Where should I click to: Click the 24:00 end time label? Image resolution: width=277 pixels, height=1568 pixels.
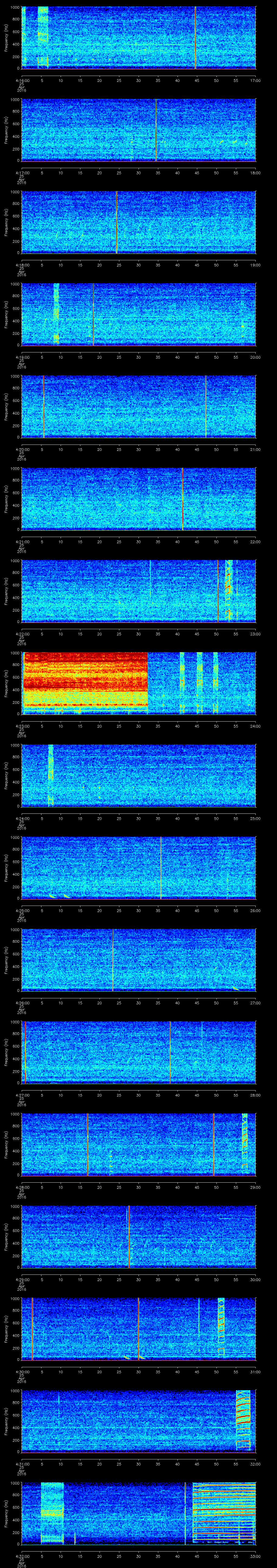pyautogui.click(x=255, y=726)
